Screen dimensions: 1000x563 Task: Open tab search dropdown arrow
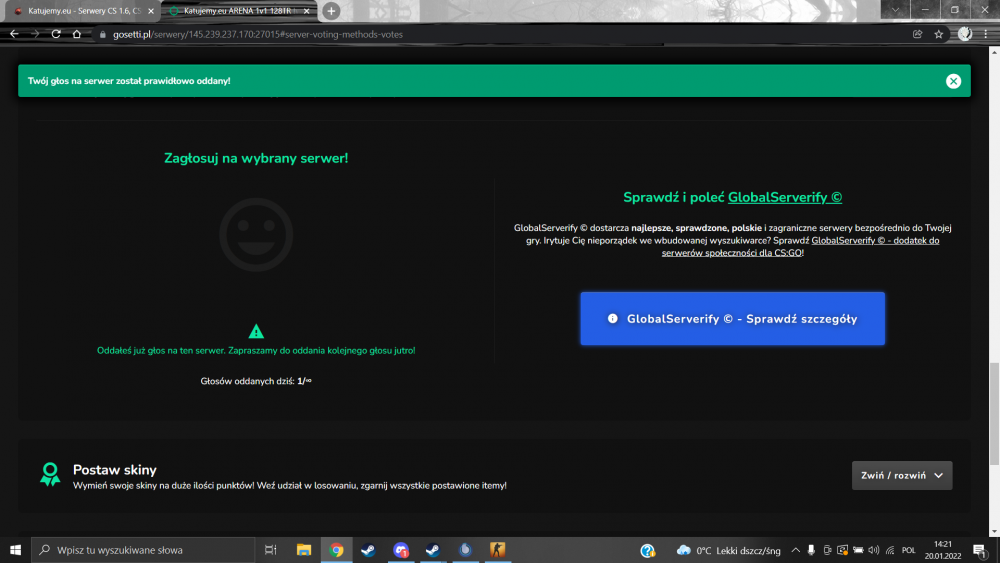pyautogui.click(x=895, y=10)
